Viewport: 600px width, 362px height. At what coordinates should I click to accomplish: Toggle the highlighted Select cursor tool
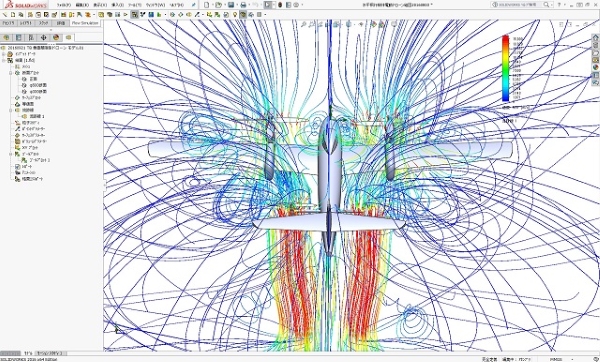point(268,5)
